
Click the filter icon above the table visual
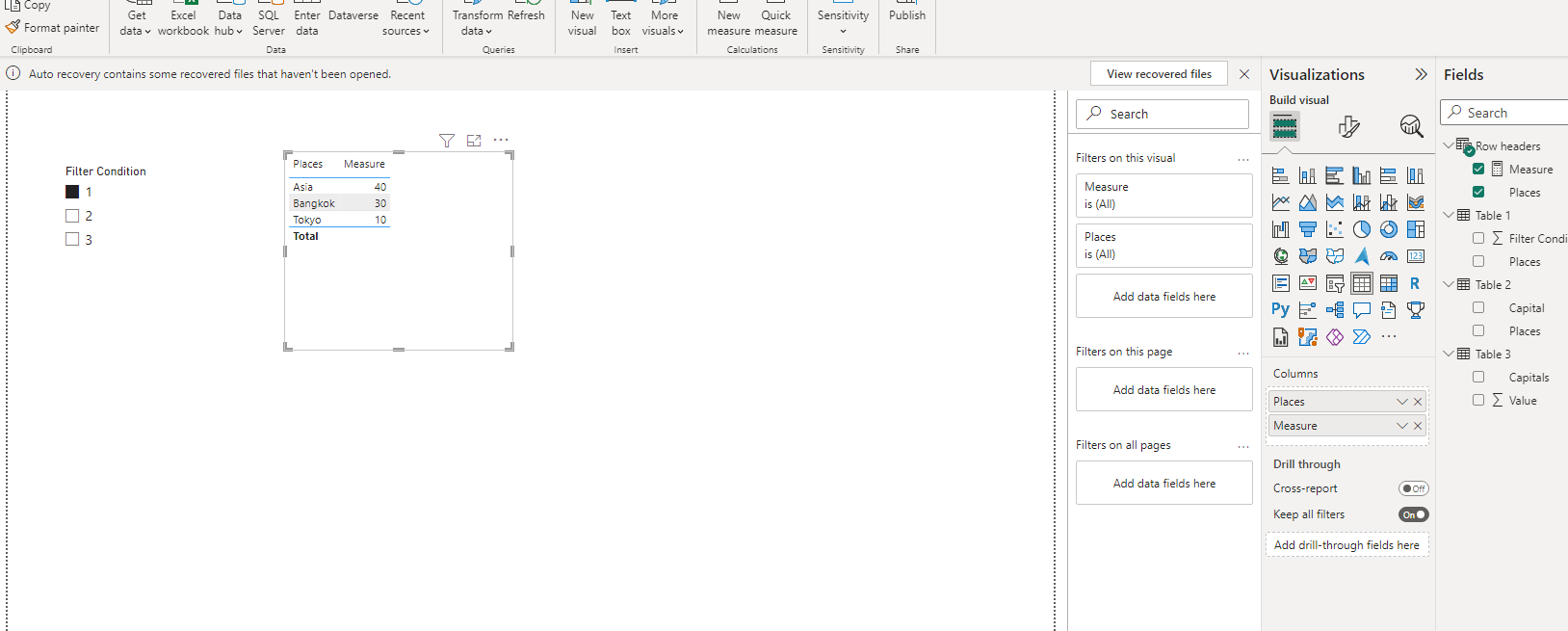point(446,141)
